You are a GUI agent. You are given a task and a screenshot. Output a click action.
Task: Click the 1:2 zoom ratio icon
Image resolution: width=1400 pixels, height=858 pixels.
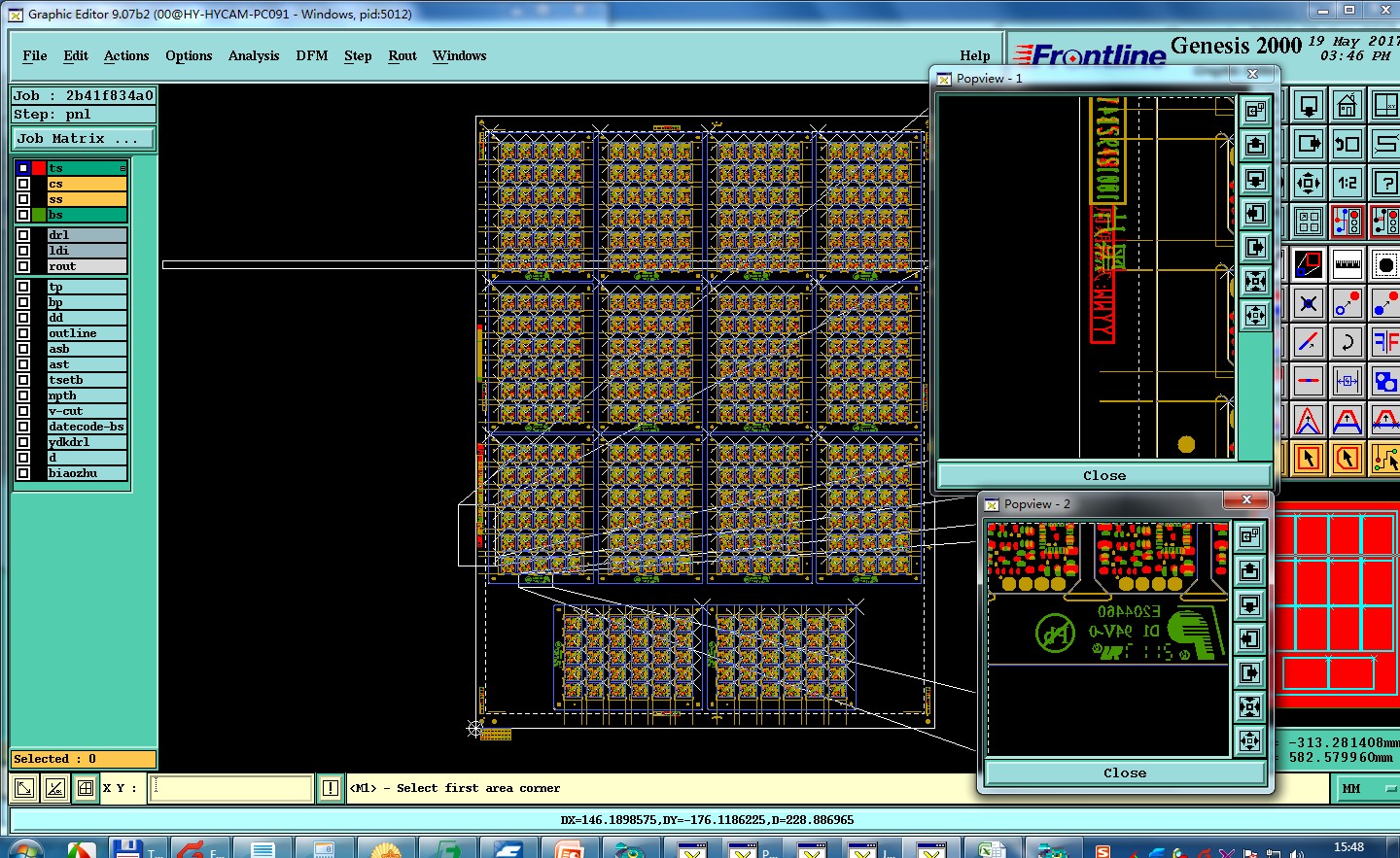point(1347,182)
